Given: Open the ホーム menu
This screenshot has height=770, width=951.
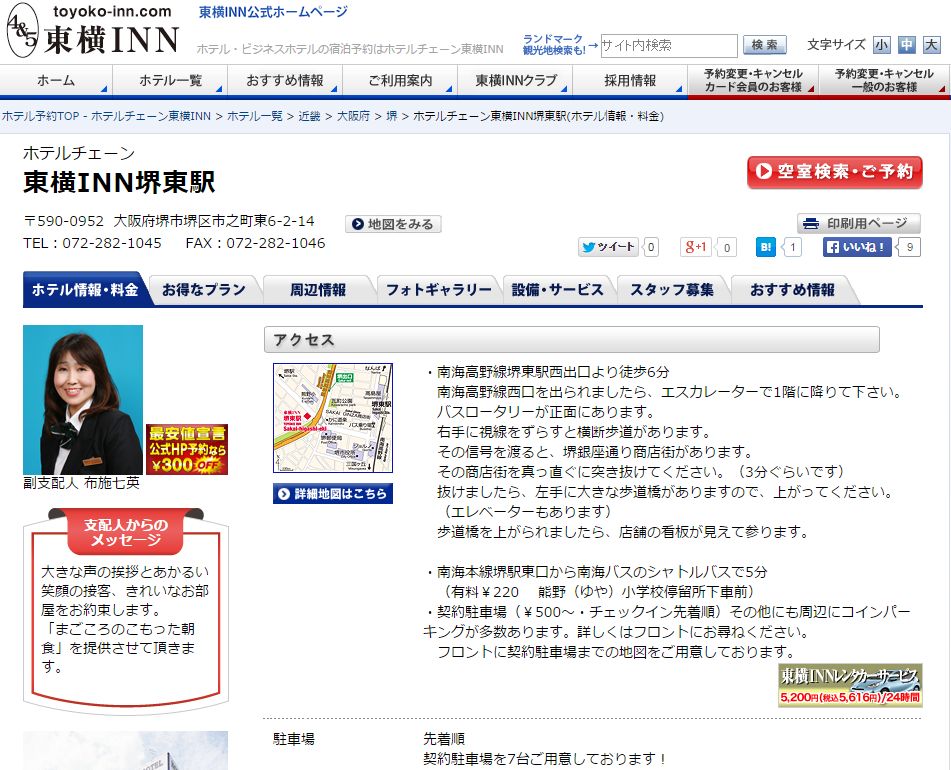Looking at the screenshot, I should pos(56,81).
